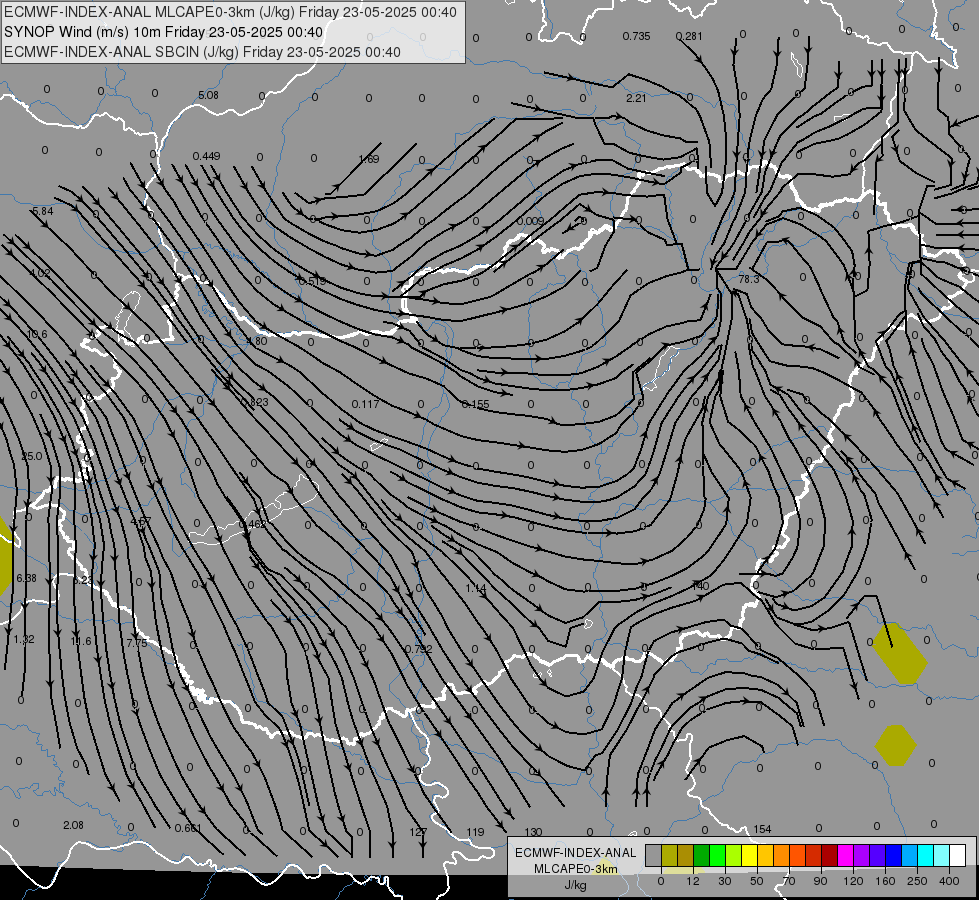The height and width of the screenshot is (900, 979).
Task: Select the bright green colorbar swatch
Action: coord(718,855)
